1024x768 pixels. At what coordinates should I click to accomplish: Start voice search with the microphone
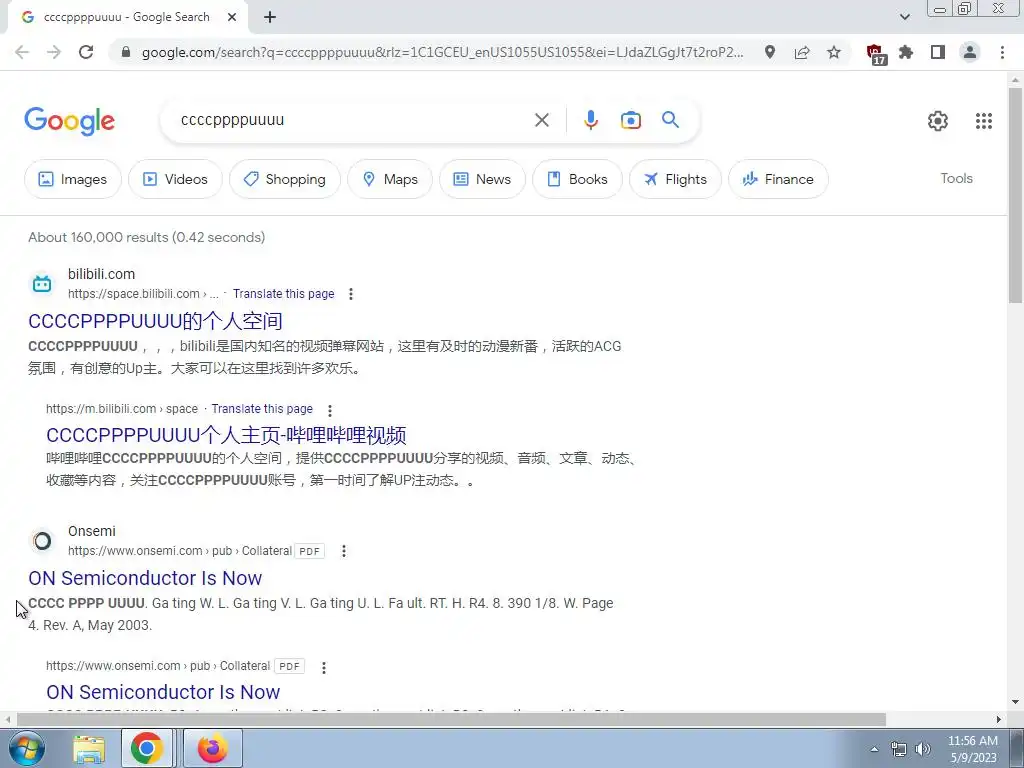pos(591,120)
